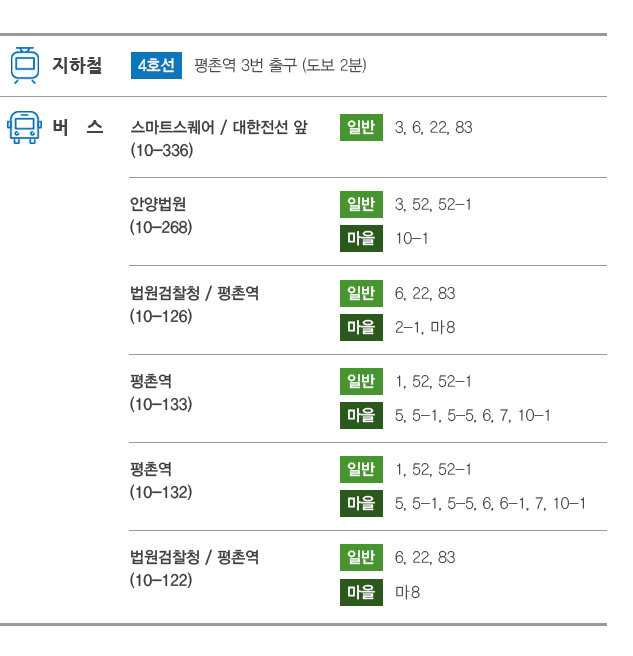633x656 pixels.
Task: Select the 안양법원 stop name
Action: [x=158, y=204]
